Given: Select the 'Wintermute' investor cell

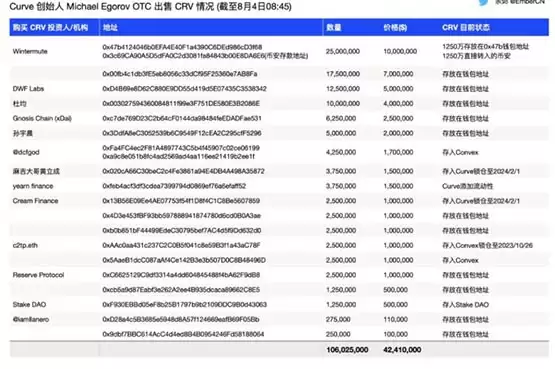Looking at the screenshot, I should click(x=30, y=51).
